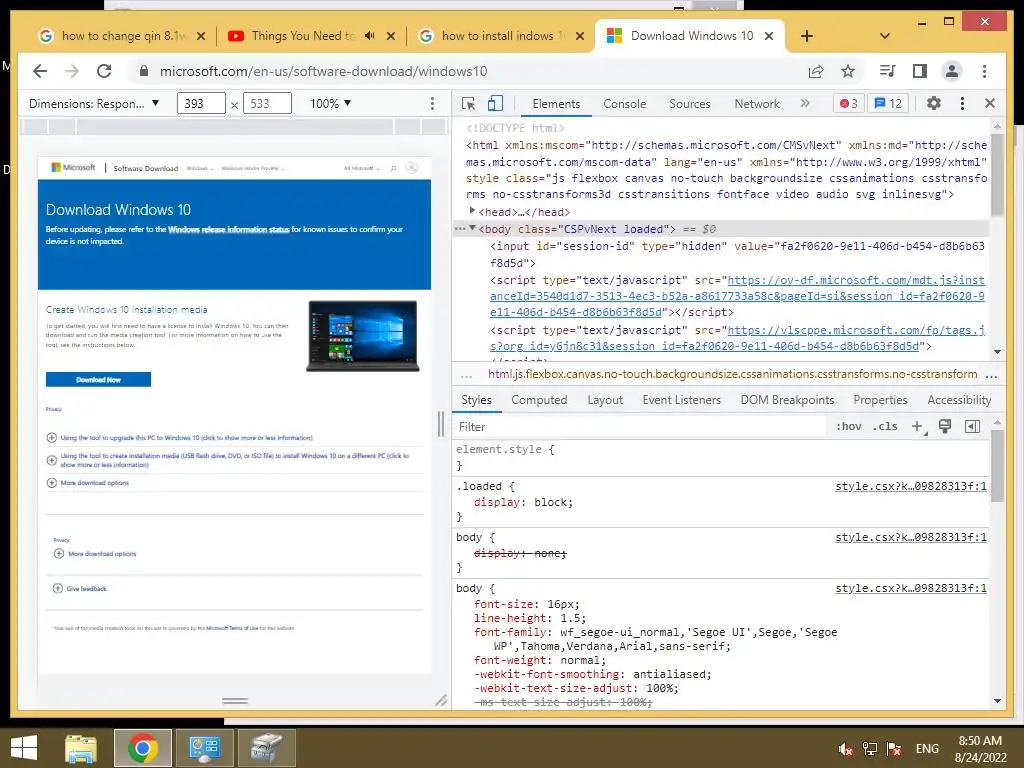Toggle the .cls class editor button
This screenshot has height=768, width=1024.
click(886, 426)
